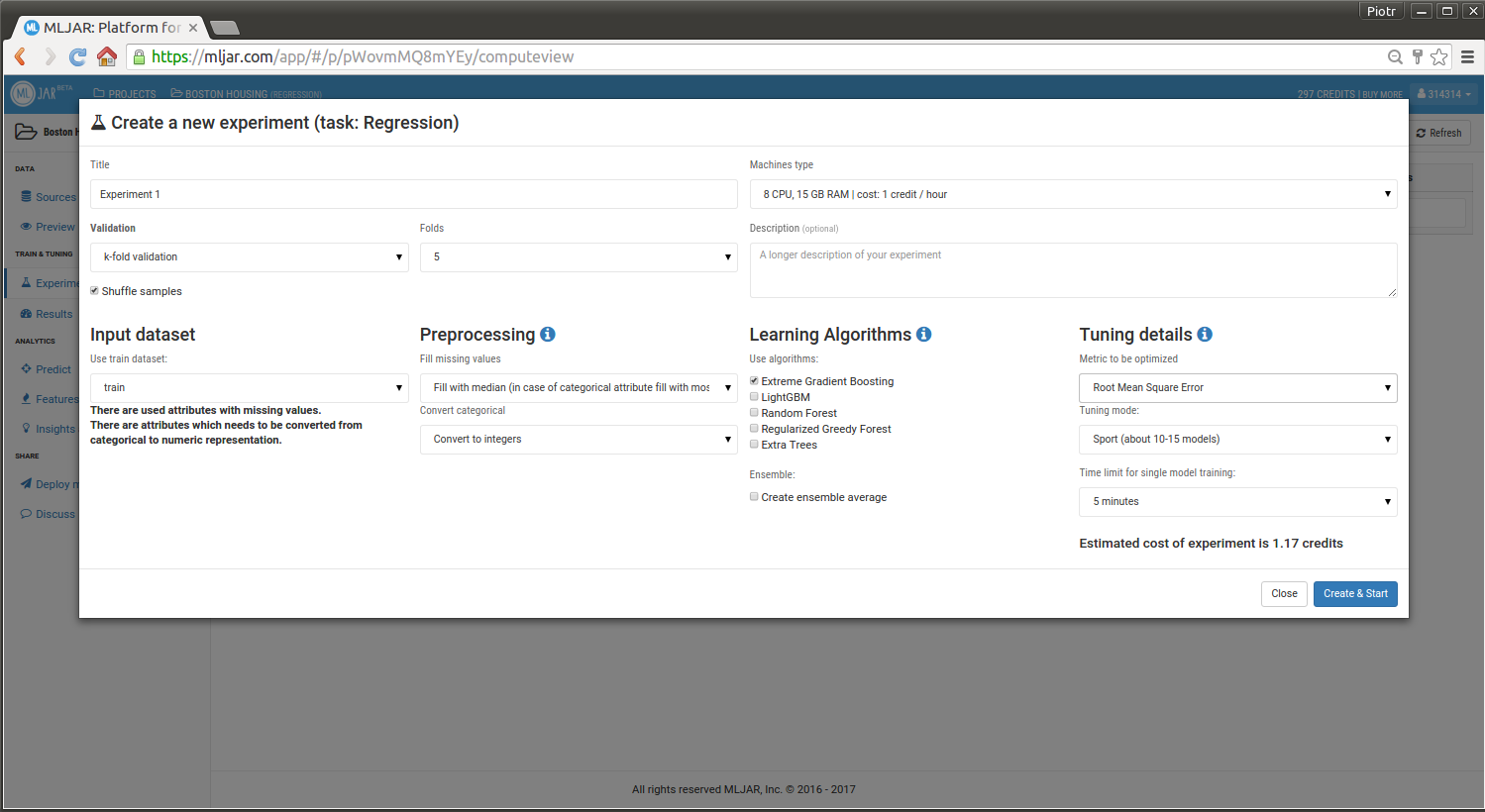
Task: View site security info via the padlock
Action: click(139, 56)
